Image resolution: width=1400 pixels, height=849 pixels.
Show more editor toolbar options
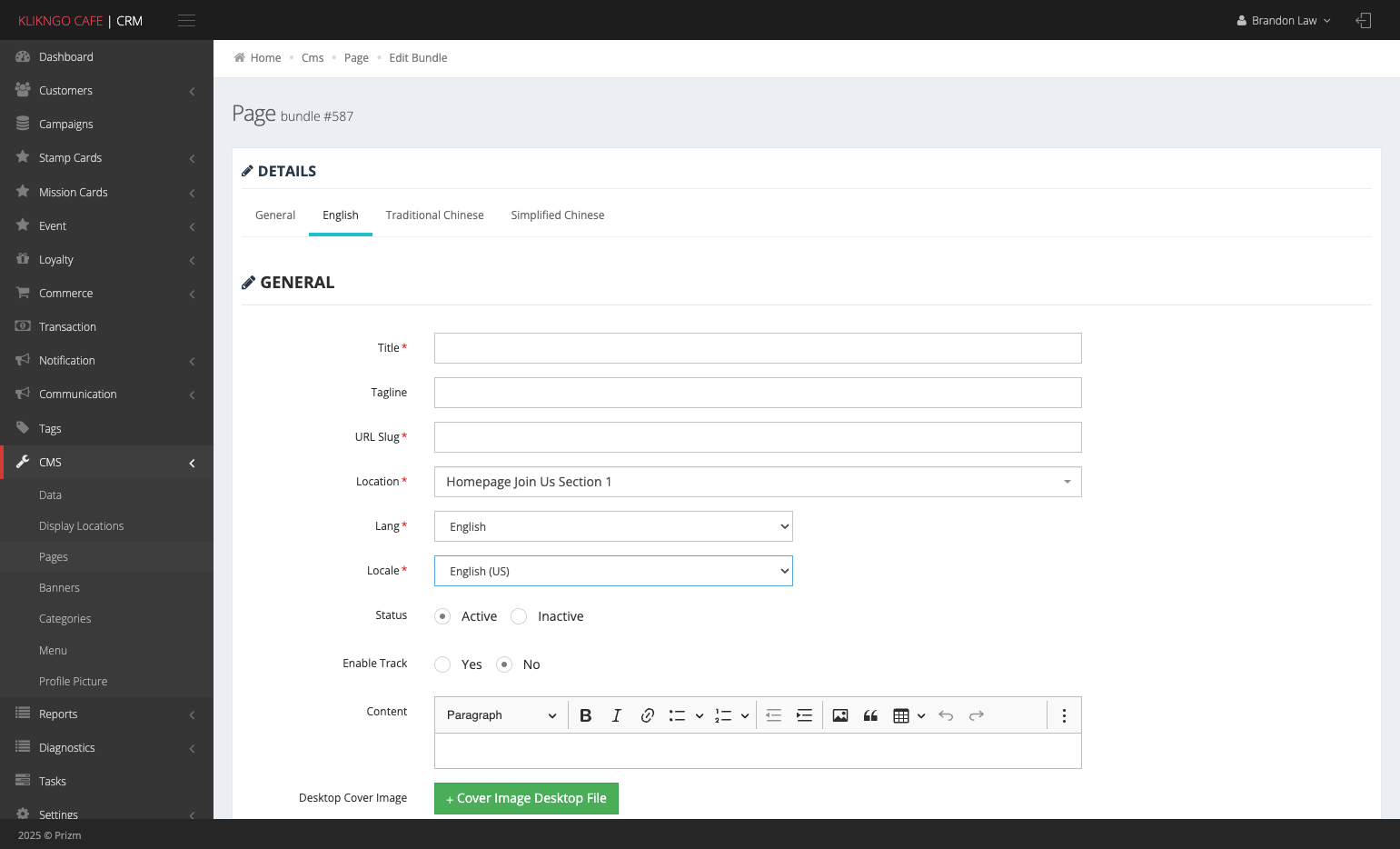point(1064,715)
